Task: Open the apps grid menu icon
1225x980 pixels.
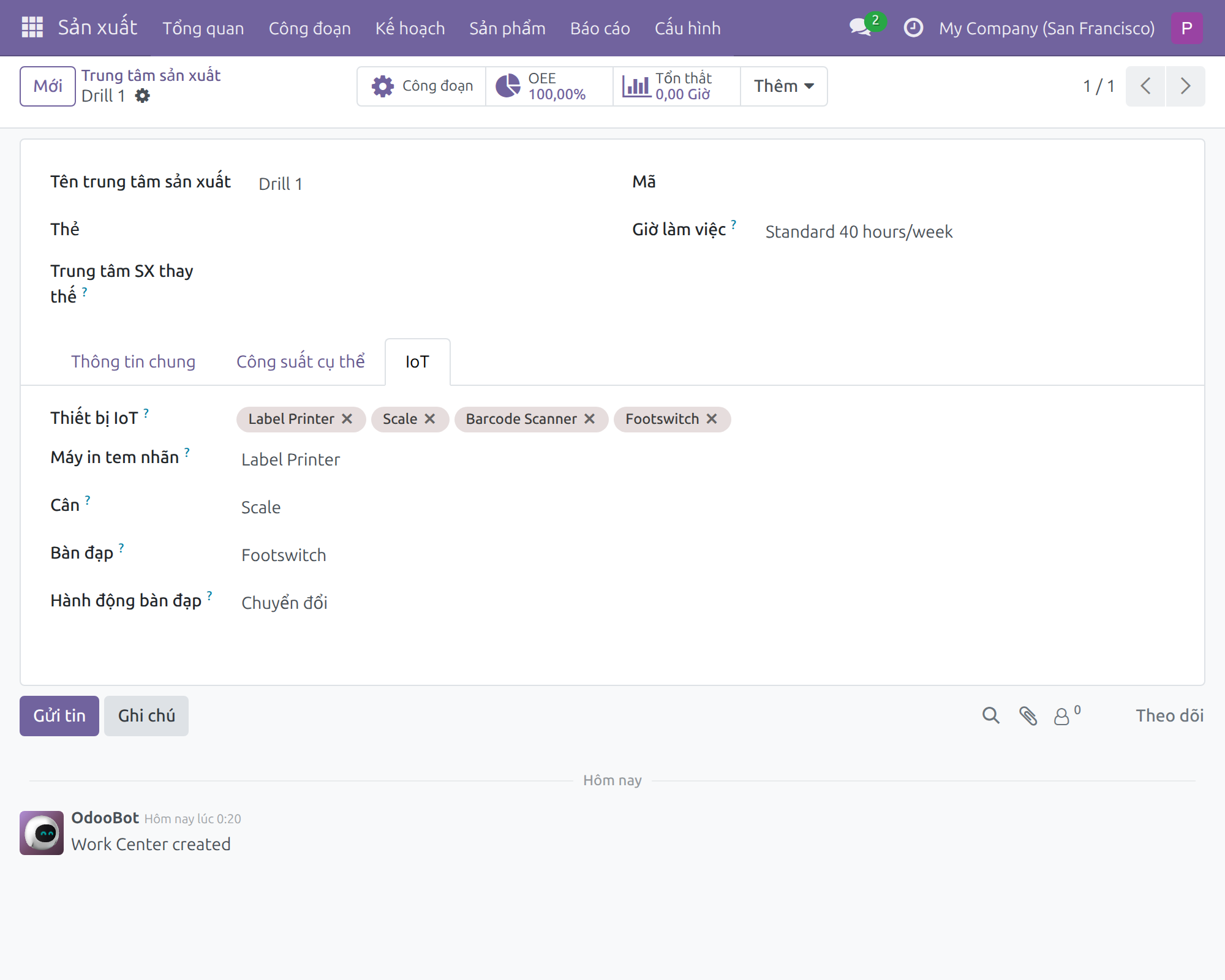Action: (32, 28)
